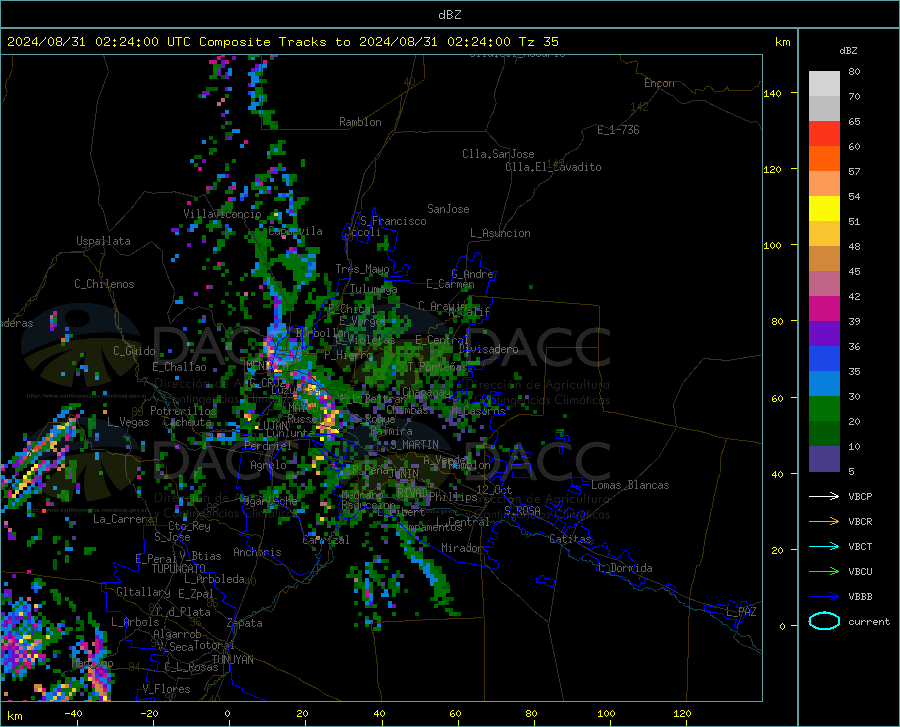Click the L_Dormida map label
900x727 pixels.
[625, 568]
